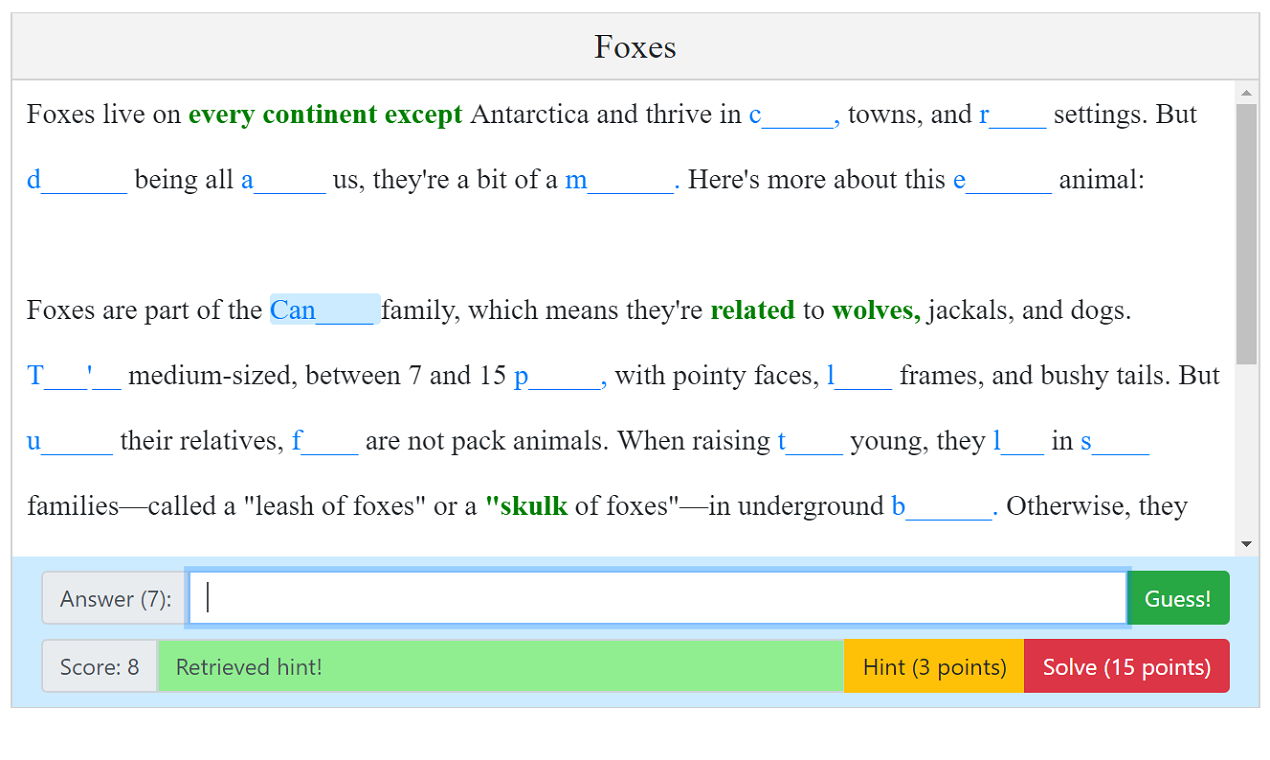Request a hint for 3 points
The height and width of the screenshot is (760, 1270).
click(934, 667)
